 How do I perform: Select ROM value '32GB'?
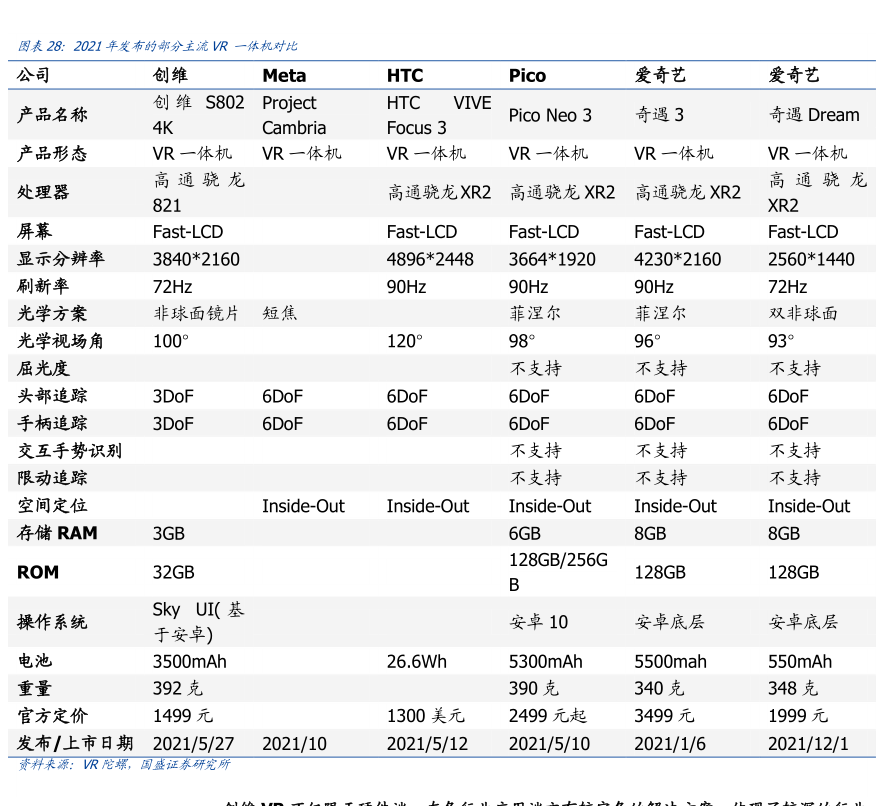click(x=173, y=572)
